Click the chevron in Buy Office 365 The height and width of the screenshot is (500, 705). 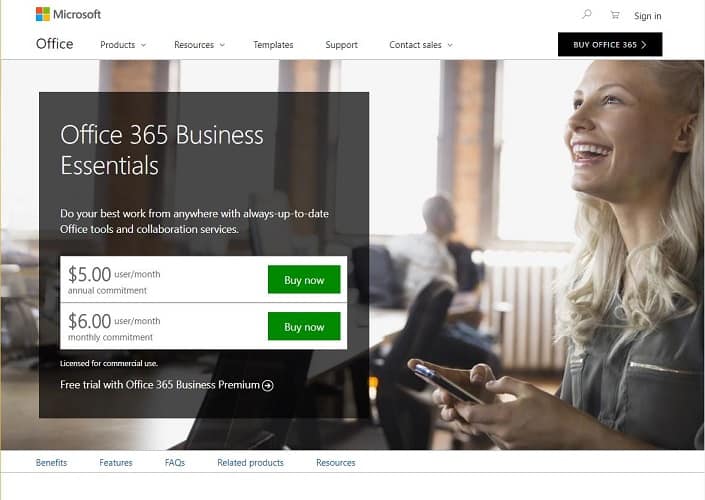[x=644, y=45]
